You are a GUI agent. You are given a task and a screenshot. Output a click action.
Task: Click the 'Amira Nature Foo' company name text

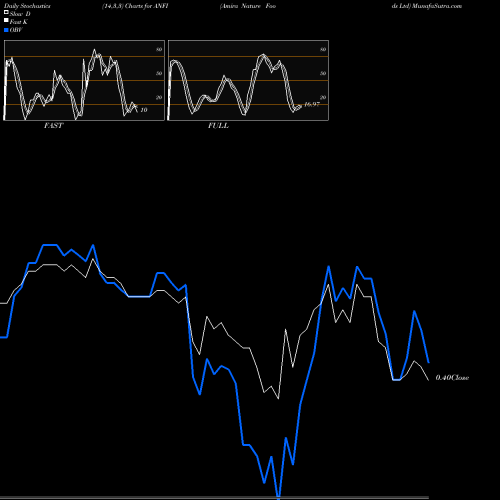248,6
